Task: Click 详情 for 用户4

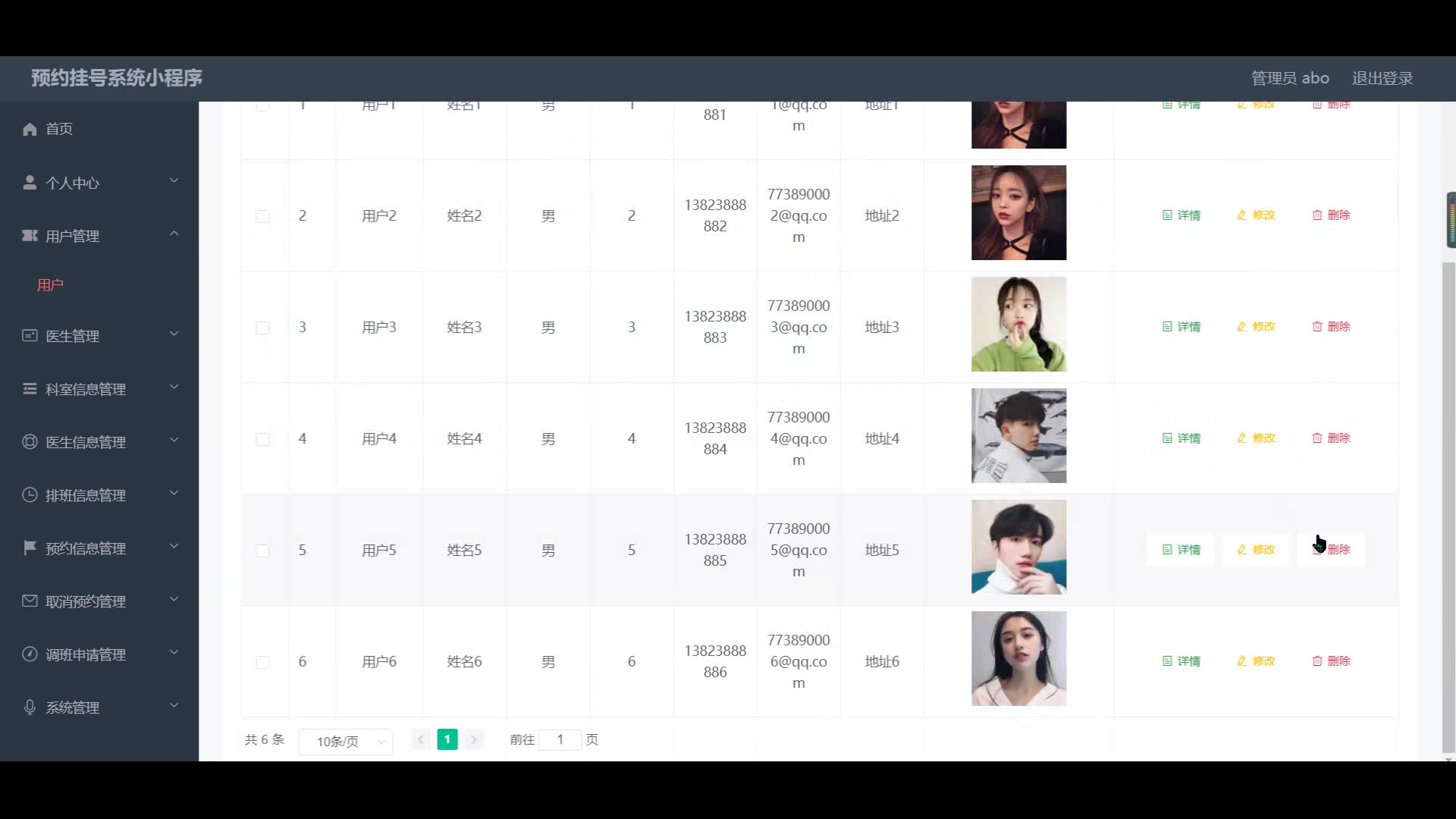Action: [1181, 438]
